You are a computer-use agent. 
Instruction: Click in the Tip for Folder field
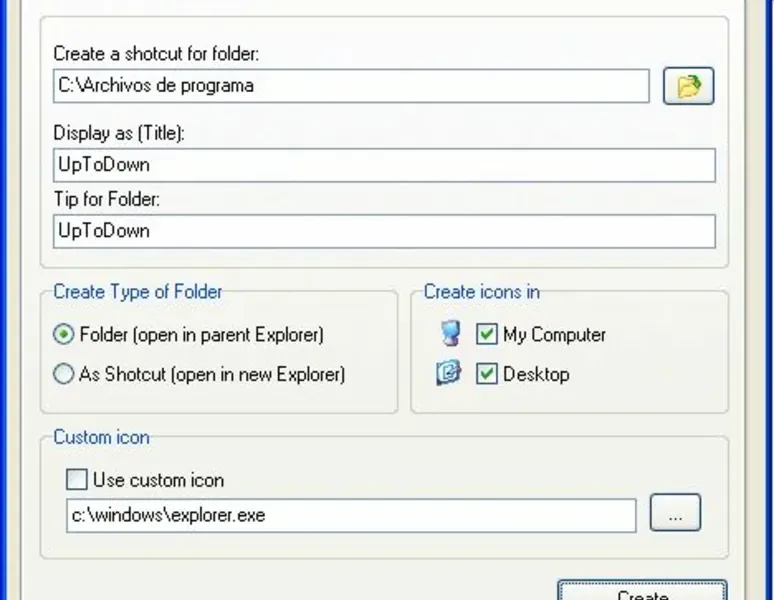(x=384, y=231)
